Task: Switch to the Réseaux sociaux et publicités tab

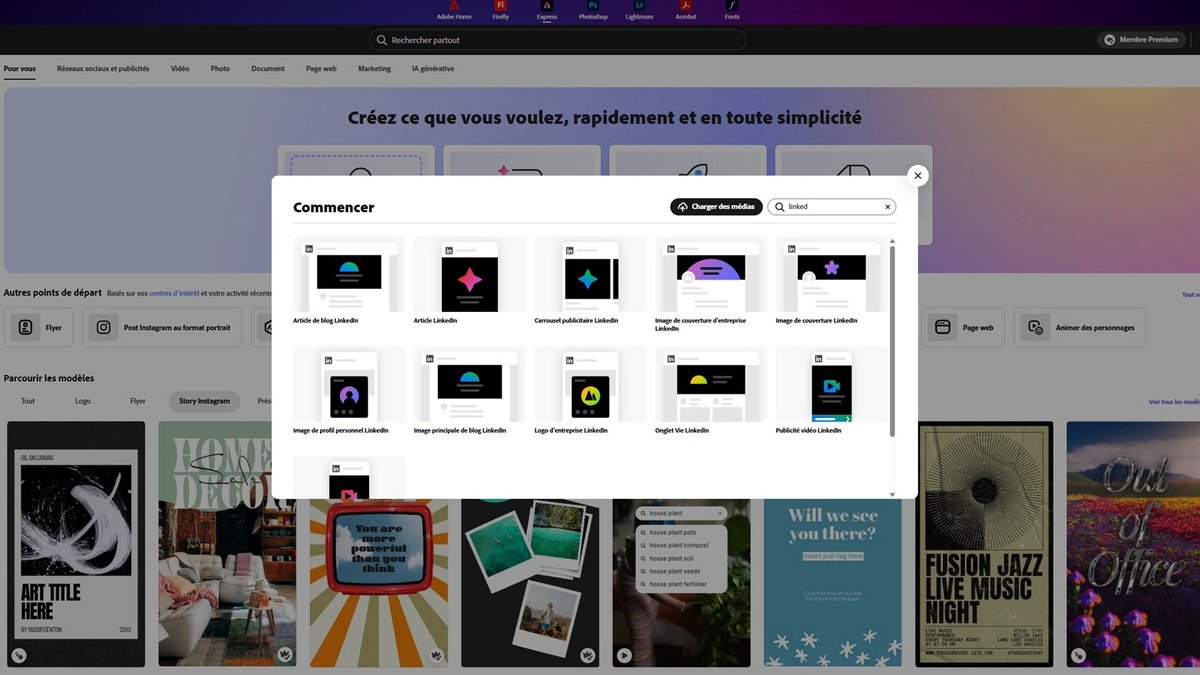Action: point(103,69)
